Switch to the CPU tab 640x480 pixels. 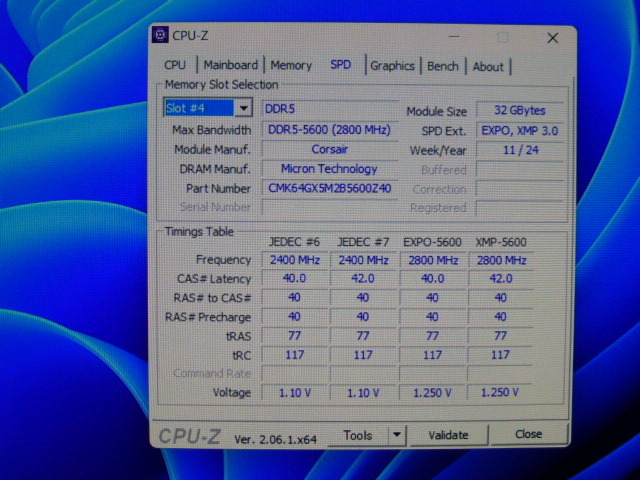(175, 65)
